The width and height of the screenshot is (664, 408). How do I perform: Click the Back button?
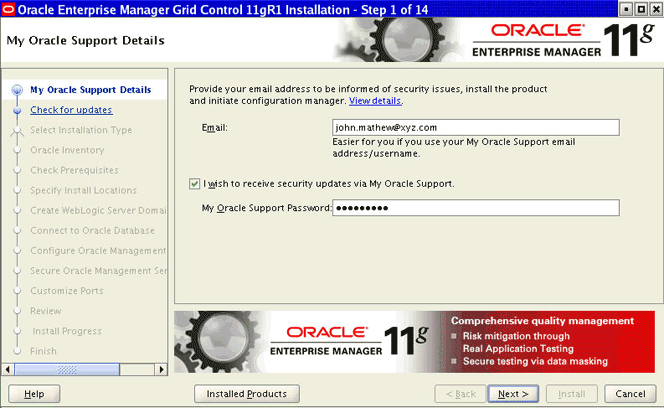pos(461,394)
